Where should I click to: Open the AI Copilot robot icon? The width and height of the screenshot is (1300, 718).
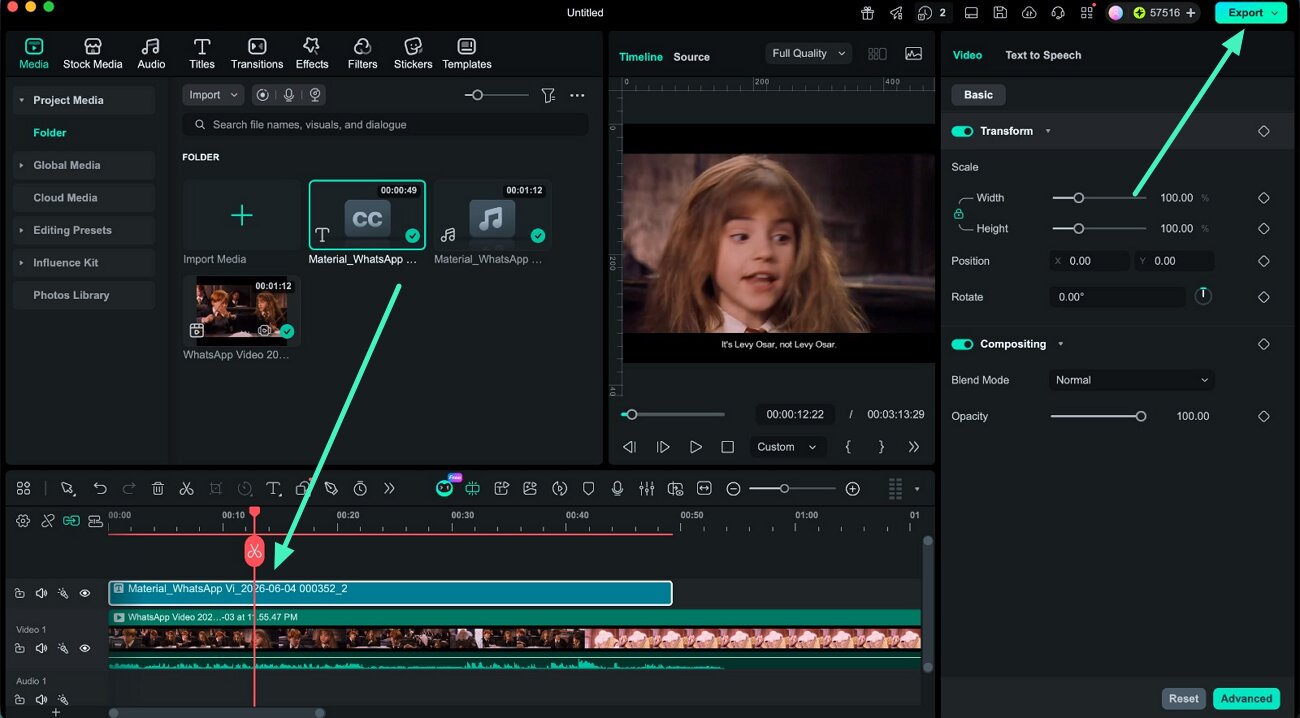pos(444,488)
